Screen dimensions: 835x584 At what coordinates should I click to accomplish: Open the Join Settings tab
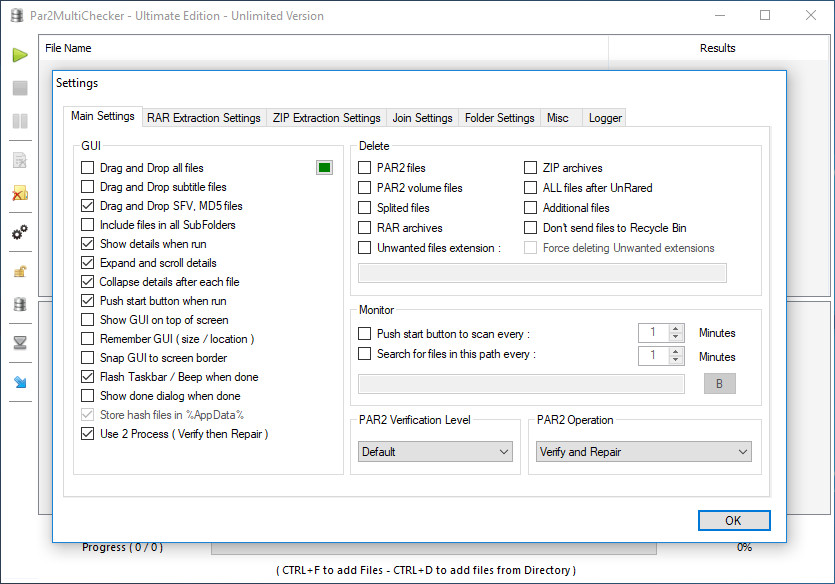(422, 118)
